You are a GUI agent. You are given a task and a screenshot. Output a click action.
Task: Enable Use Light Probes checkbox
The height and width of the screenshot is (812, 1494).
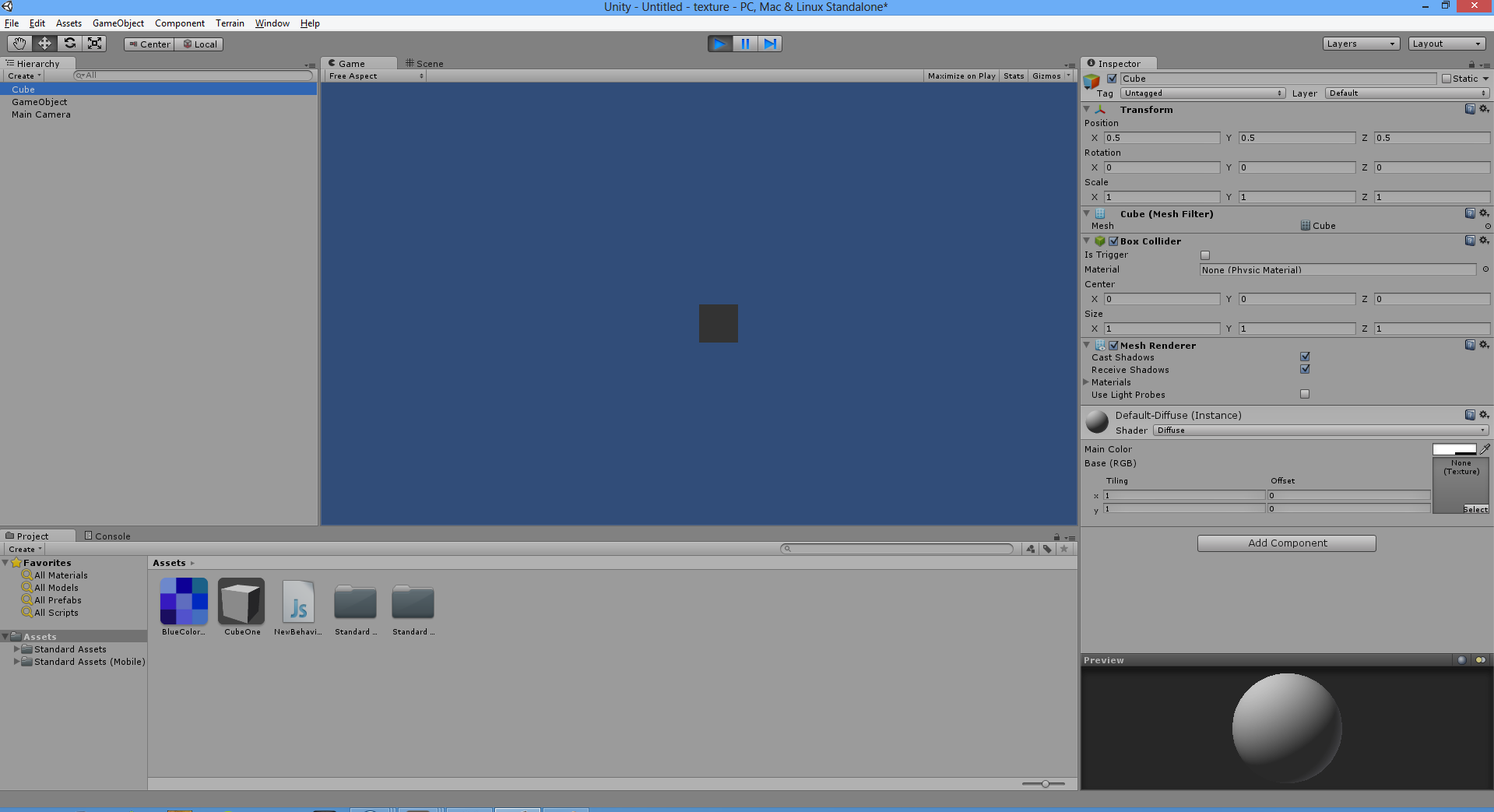(1305, 394)
